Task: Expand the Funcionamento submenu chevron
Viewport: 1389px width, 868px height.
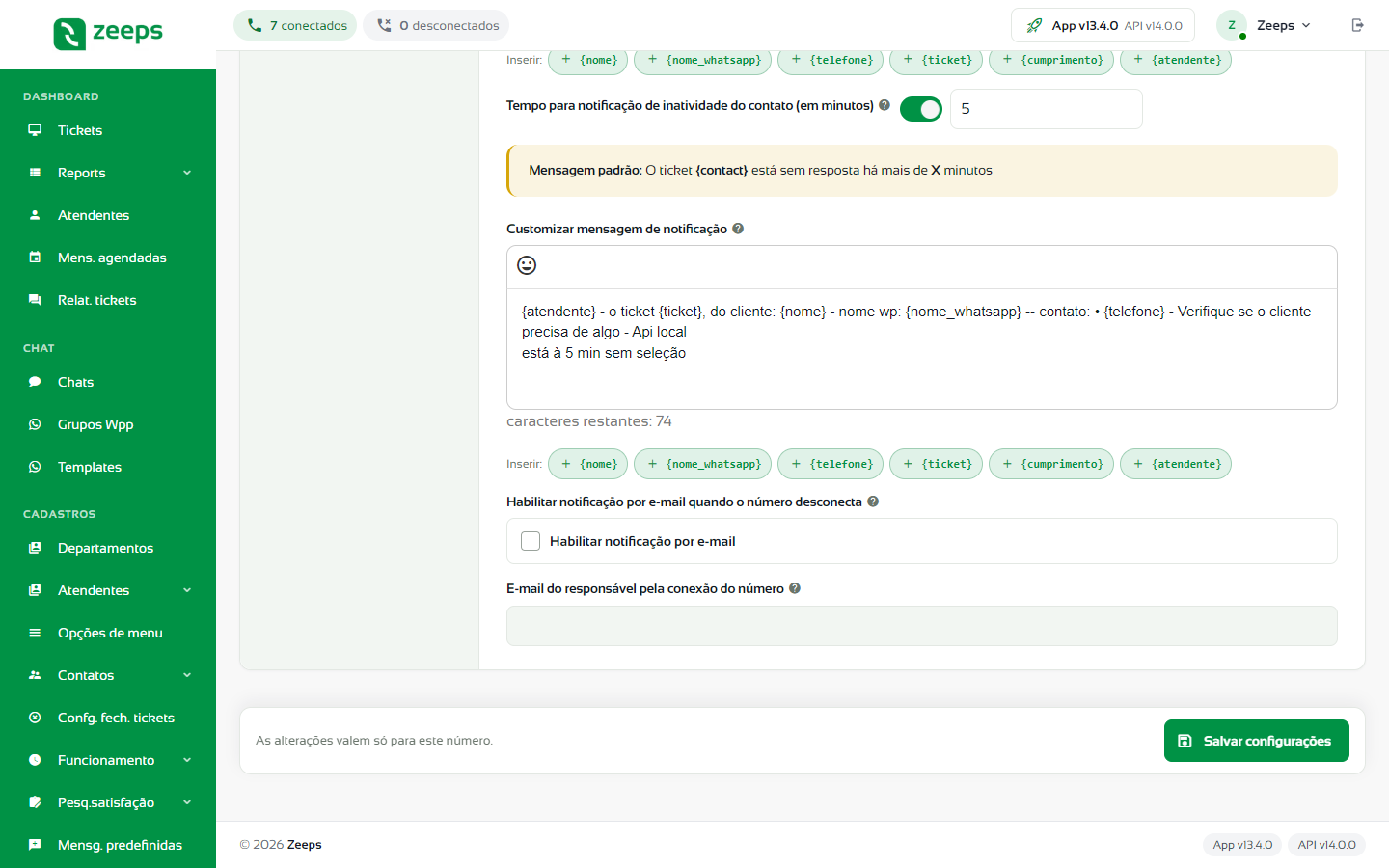Action: coord(187,760)
